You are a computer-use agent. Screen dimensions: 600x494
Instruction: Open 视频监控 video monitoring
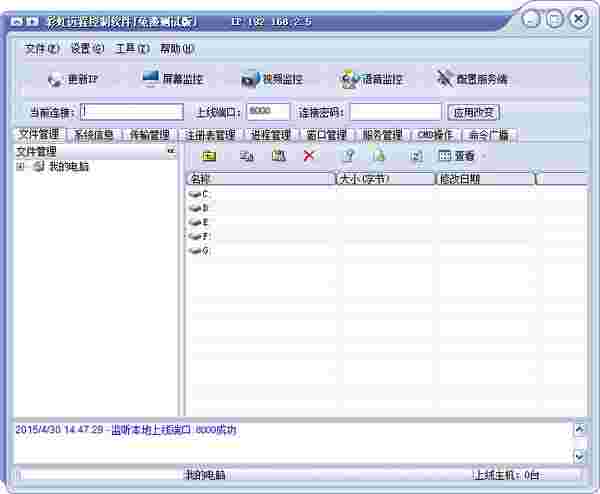272,79
